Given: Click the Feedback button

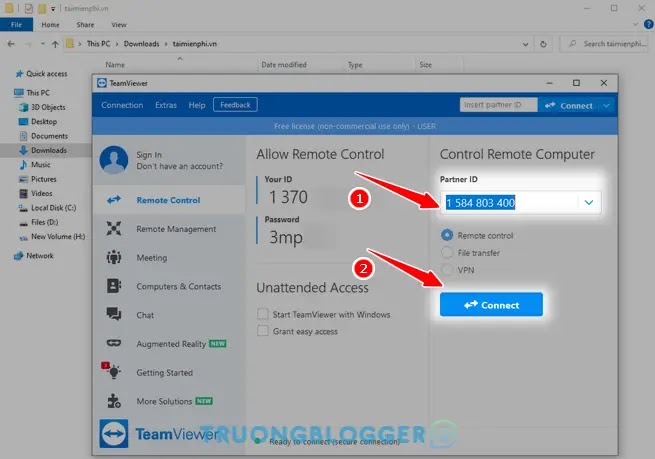Looking at the screenshot, I should pos(235,105).
